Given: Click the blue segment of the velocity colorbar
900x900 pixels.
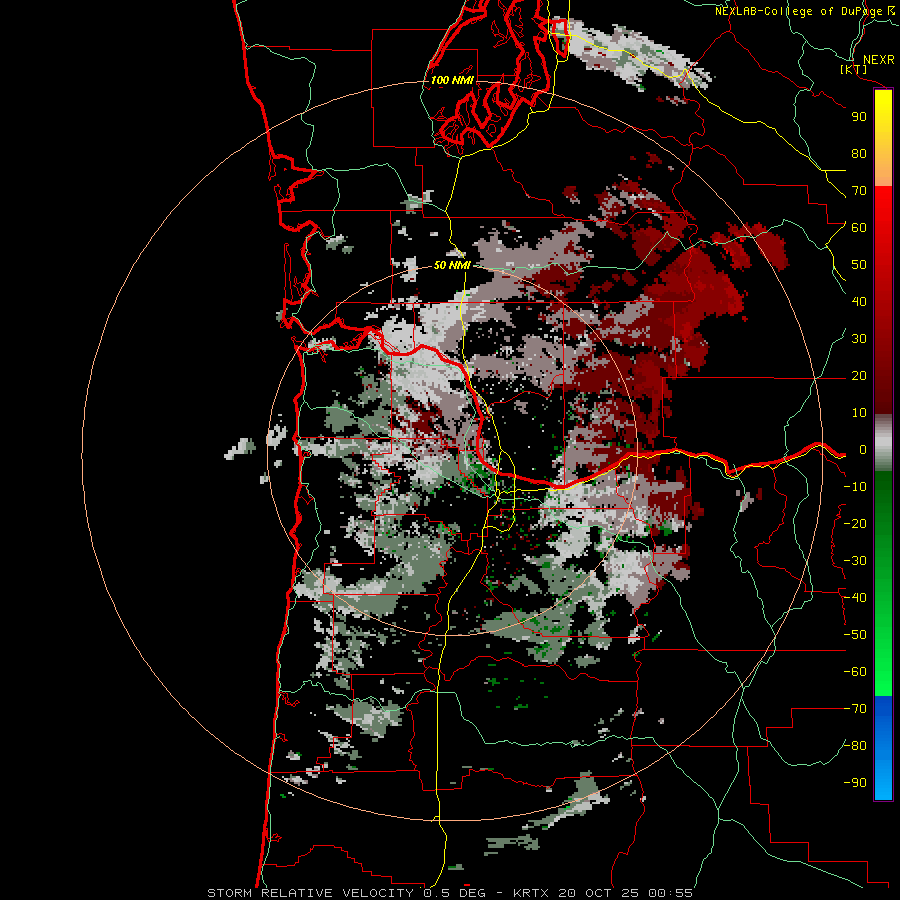Looking at the screenshot, I should coord(883,747).
